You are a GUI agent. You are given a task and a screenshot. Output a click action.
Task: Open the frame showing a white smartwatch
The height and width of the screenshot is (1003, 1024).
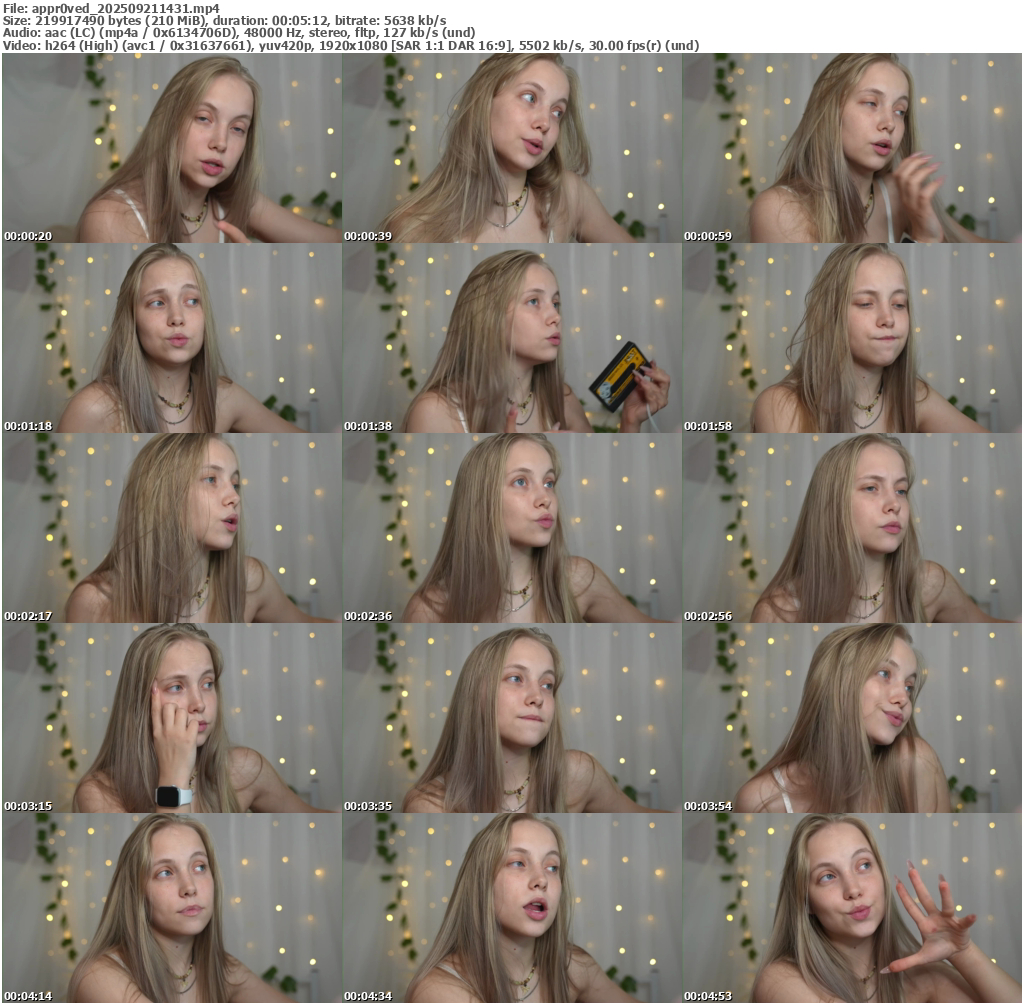click(171, 718)
